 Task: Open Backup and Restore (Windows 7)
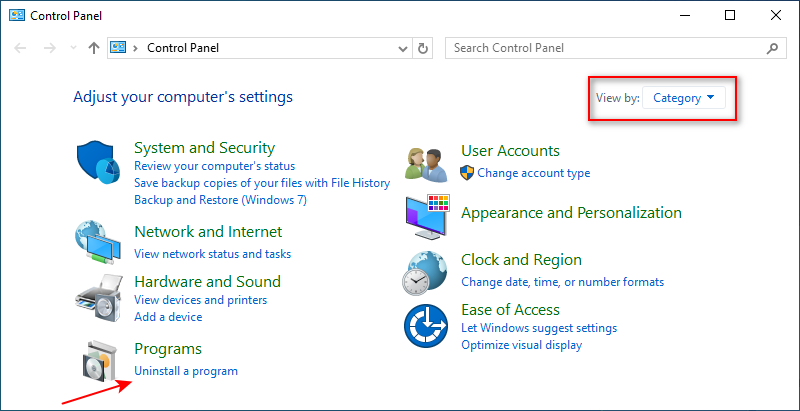point(220,200)
